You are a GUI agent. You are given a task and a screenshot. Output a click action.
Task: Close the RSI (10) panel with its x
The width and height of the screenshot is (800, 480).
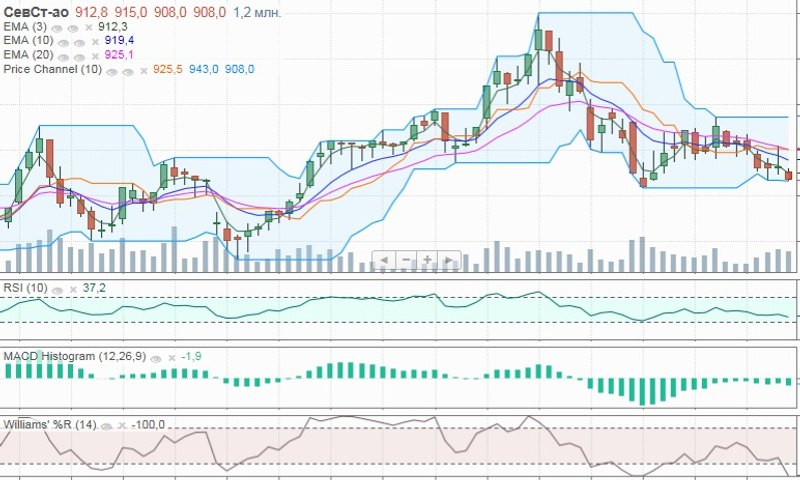click(73, 290)
